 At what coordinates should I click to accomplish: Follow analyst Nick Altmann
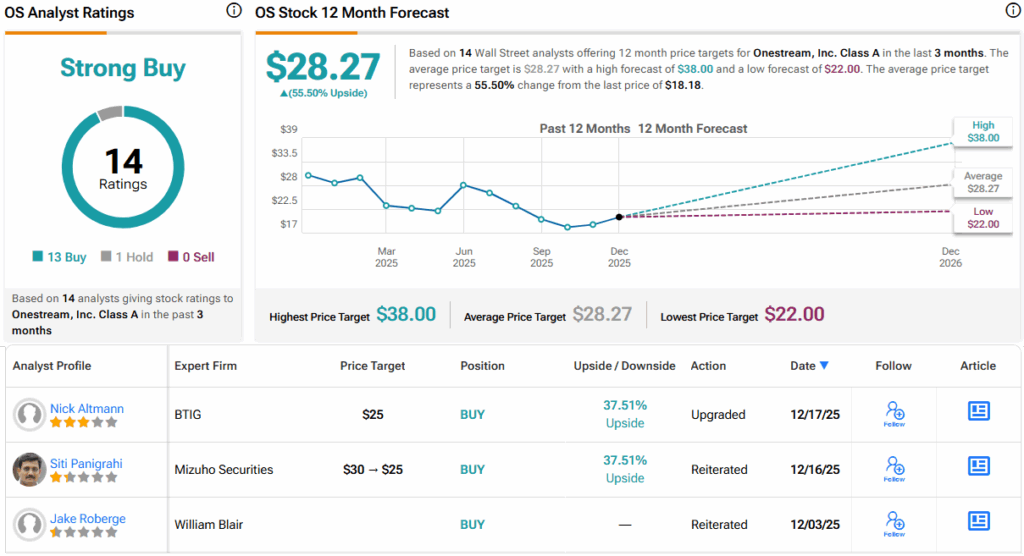click(x=895, y=413)
